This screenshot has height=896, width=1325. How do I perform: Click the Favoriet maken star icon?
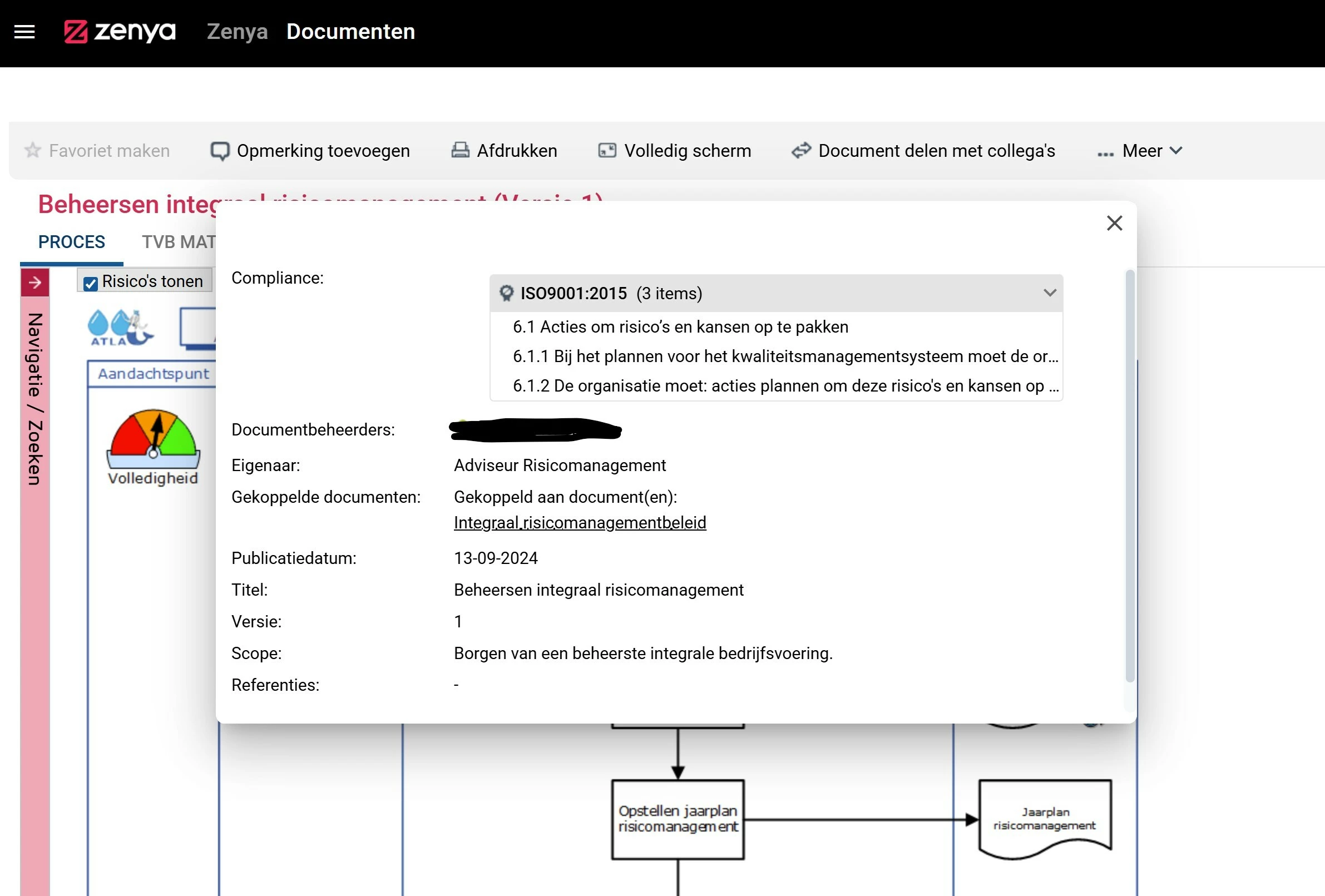(32, 151)
